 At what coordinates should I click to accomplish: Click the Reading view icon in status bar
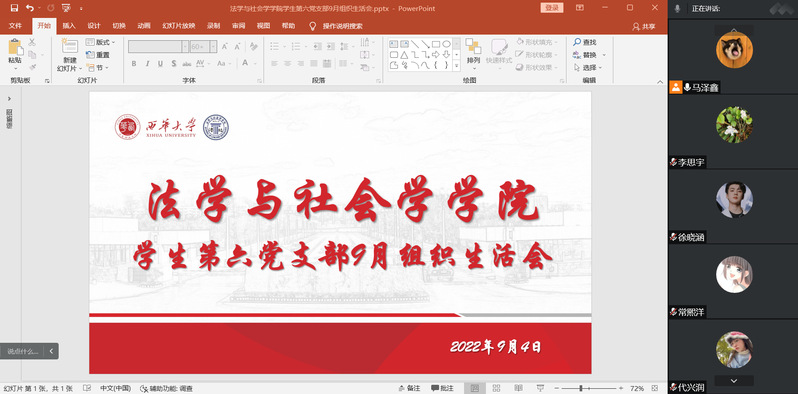pyautogui.click(x=518, y=388)
